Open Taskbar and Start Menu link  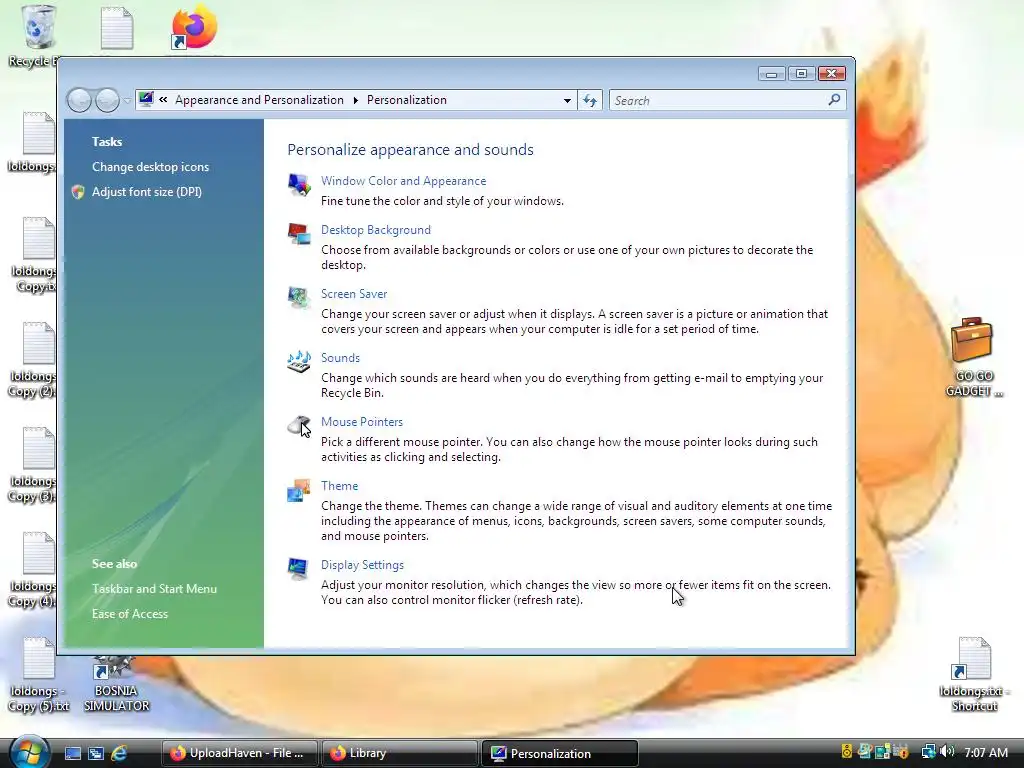pyautogui.click(x=154, y=588)
